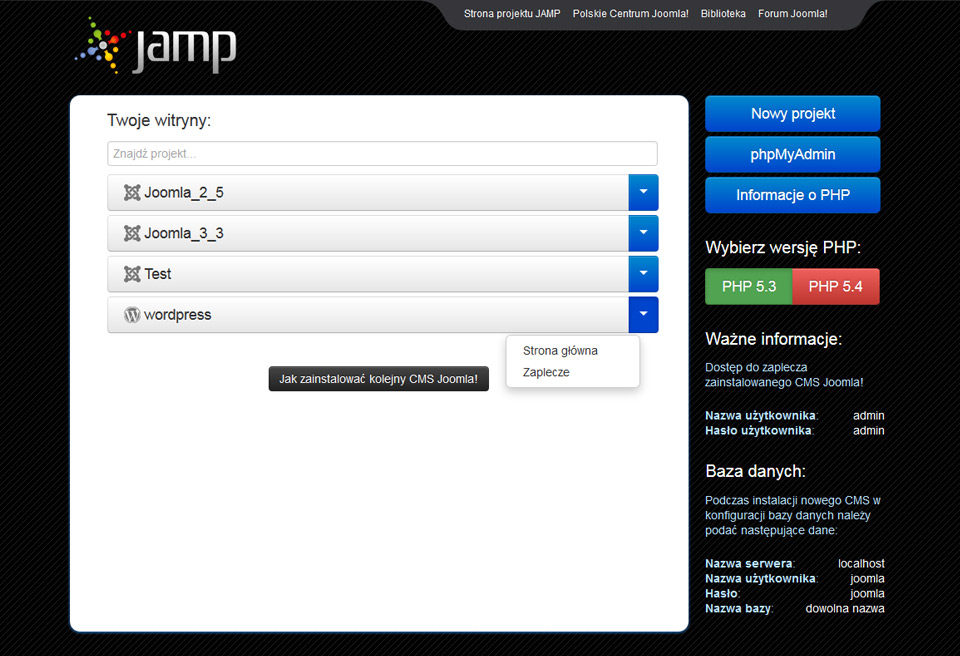The height and width of the screenshot is (656, 960).
Task: Choose 'Zaplecze' from the wordpress menu
Action: [546, 372]
